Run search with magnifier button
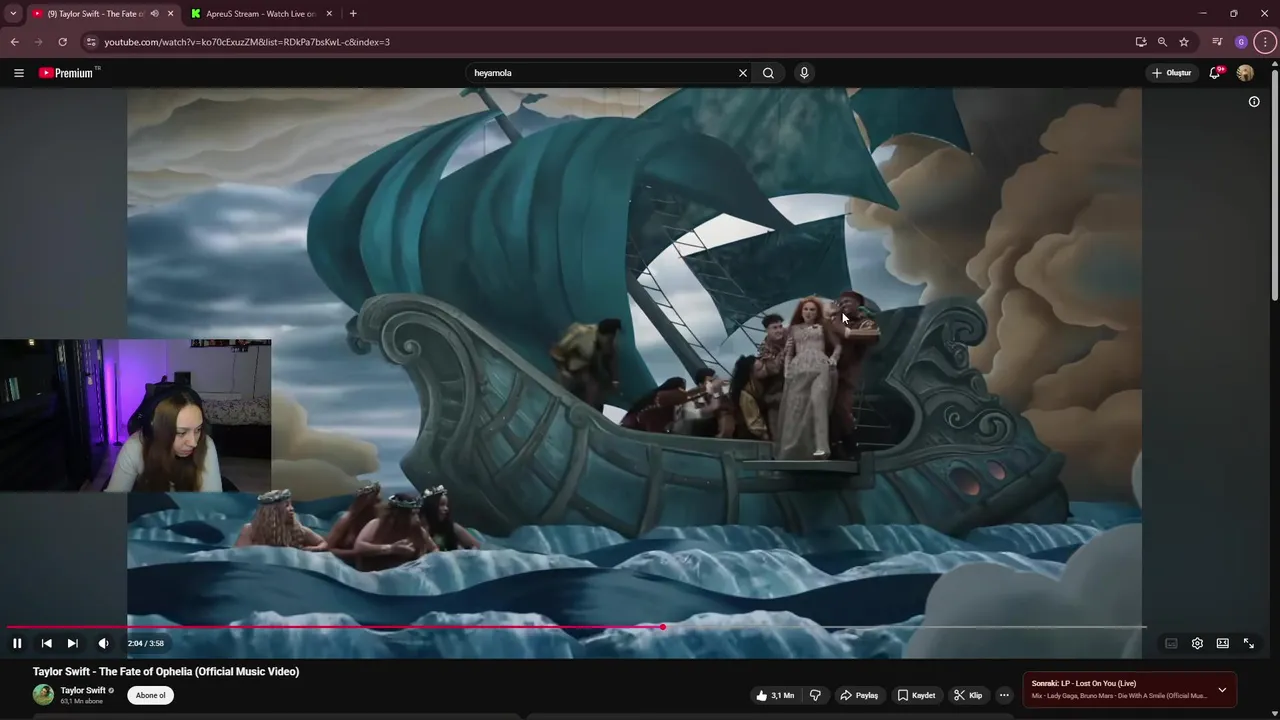Screen dimensions: 1280x720 [768, 73]
